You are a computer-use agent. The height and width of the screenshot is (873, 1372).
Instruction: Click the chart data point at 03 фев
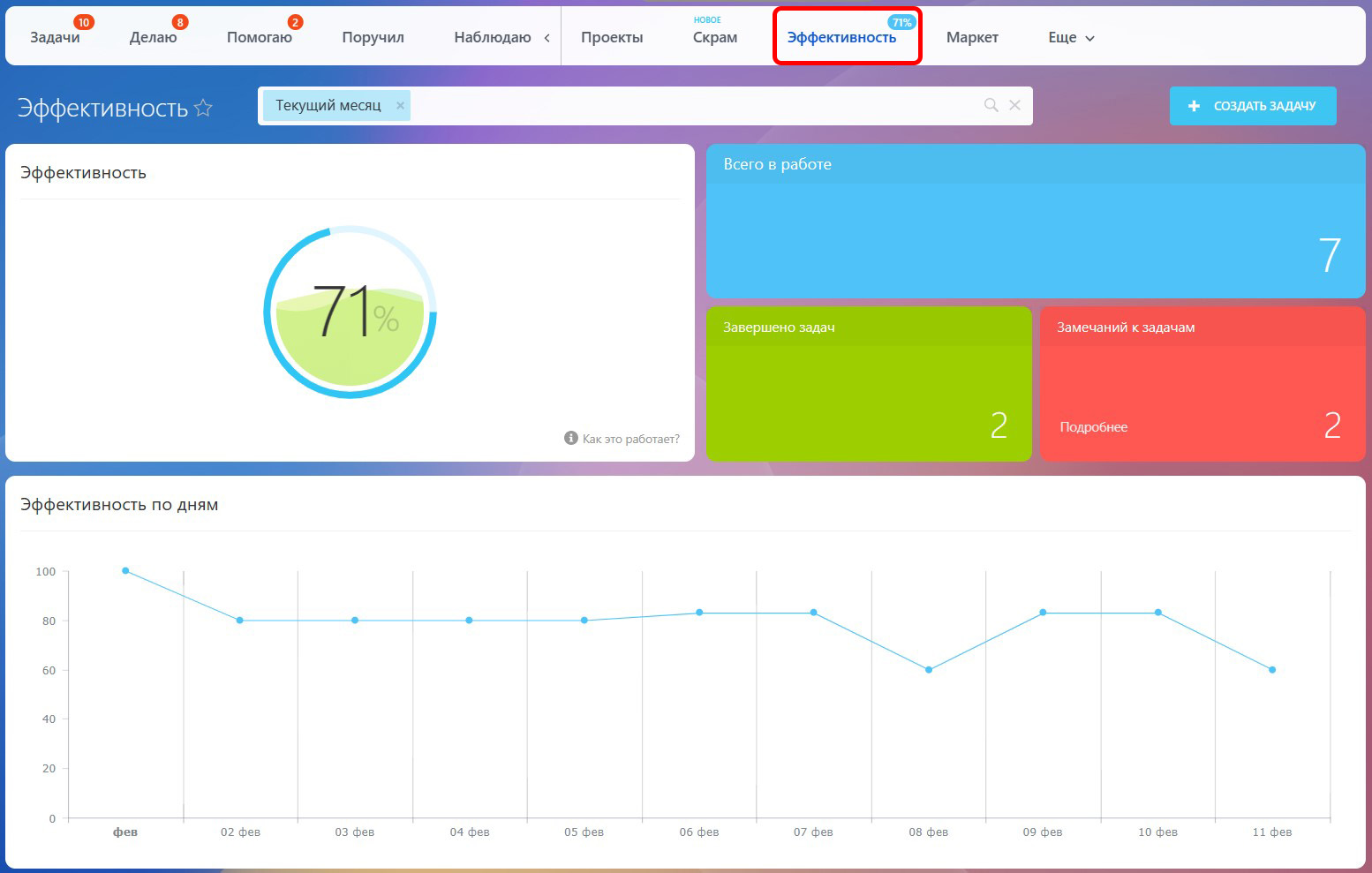(355, 621)
